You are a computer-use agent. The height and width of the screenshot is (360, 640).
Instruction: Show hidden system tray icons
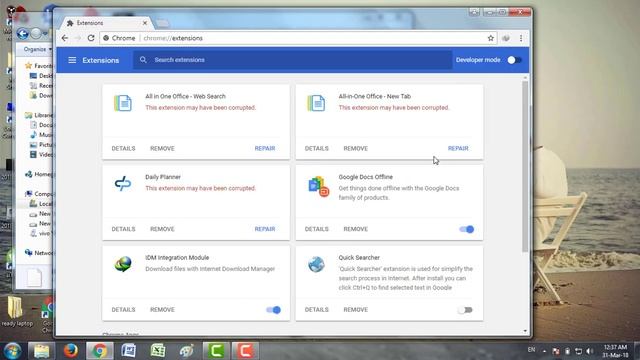click(x=544, y=351)
